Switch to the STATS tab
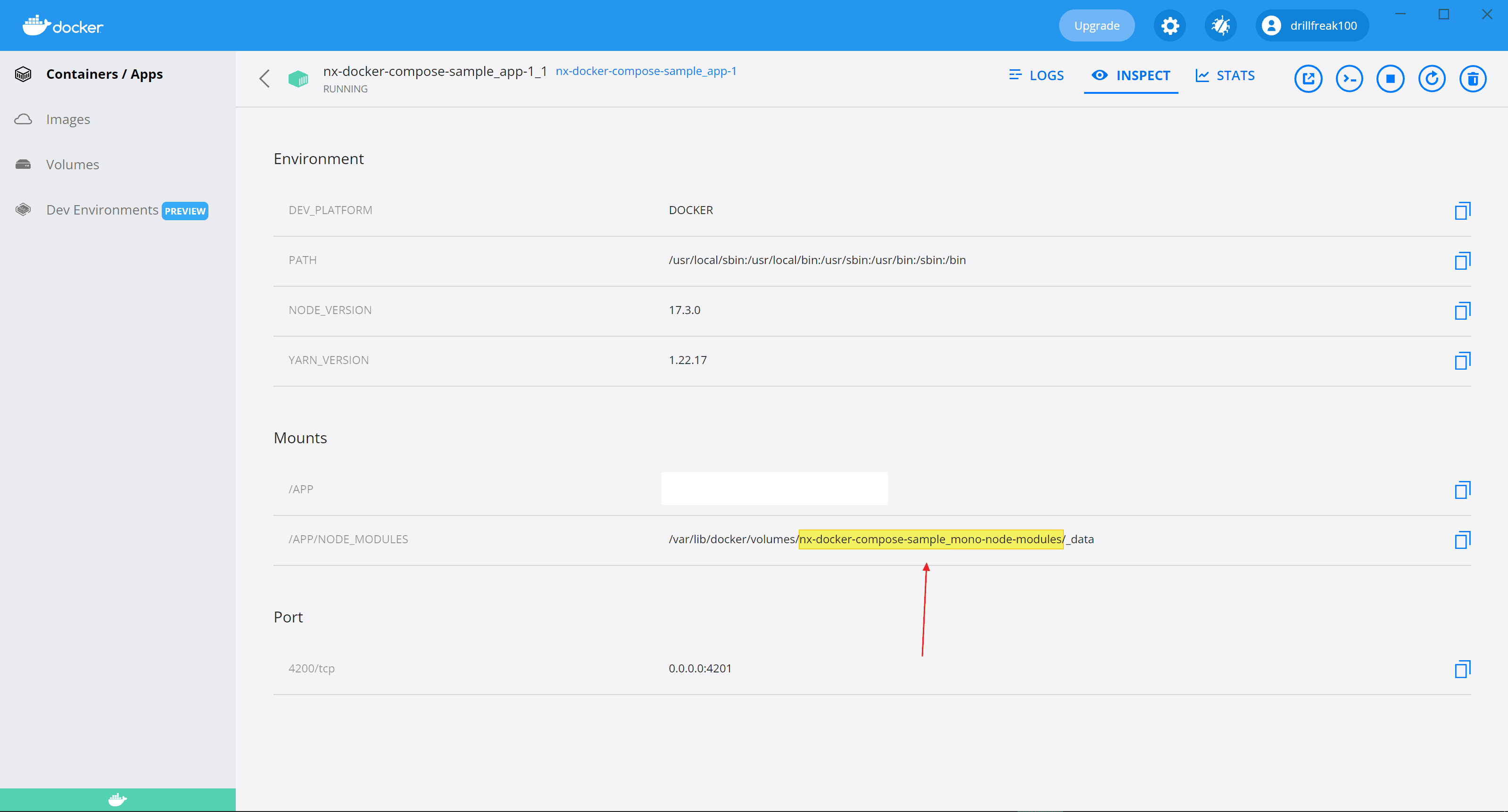 [1225, 75]
